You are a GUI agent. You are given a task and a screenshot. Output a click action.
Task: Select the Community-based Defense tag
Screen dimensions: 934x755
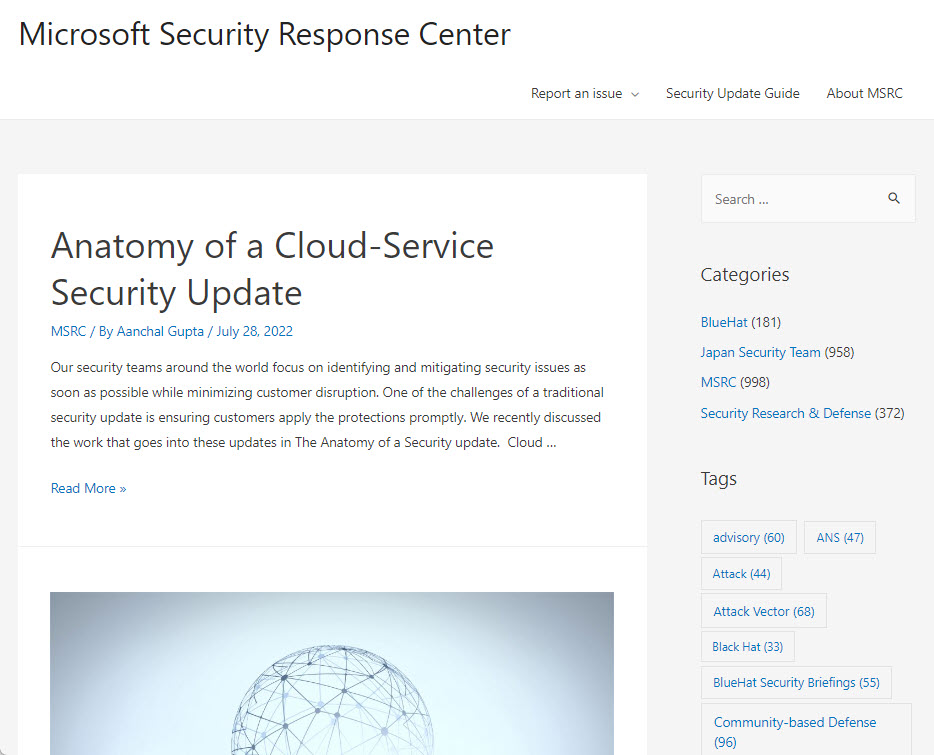pyautogui.click(x=806, y=732)
